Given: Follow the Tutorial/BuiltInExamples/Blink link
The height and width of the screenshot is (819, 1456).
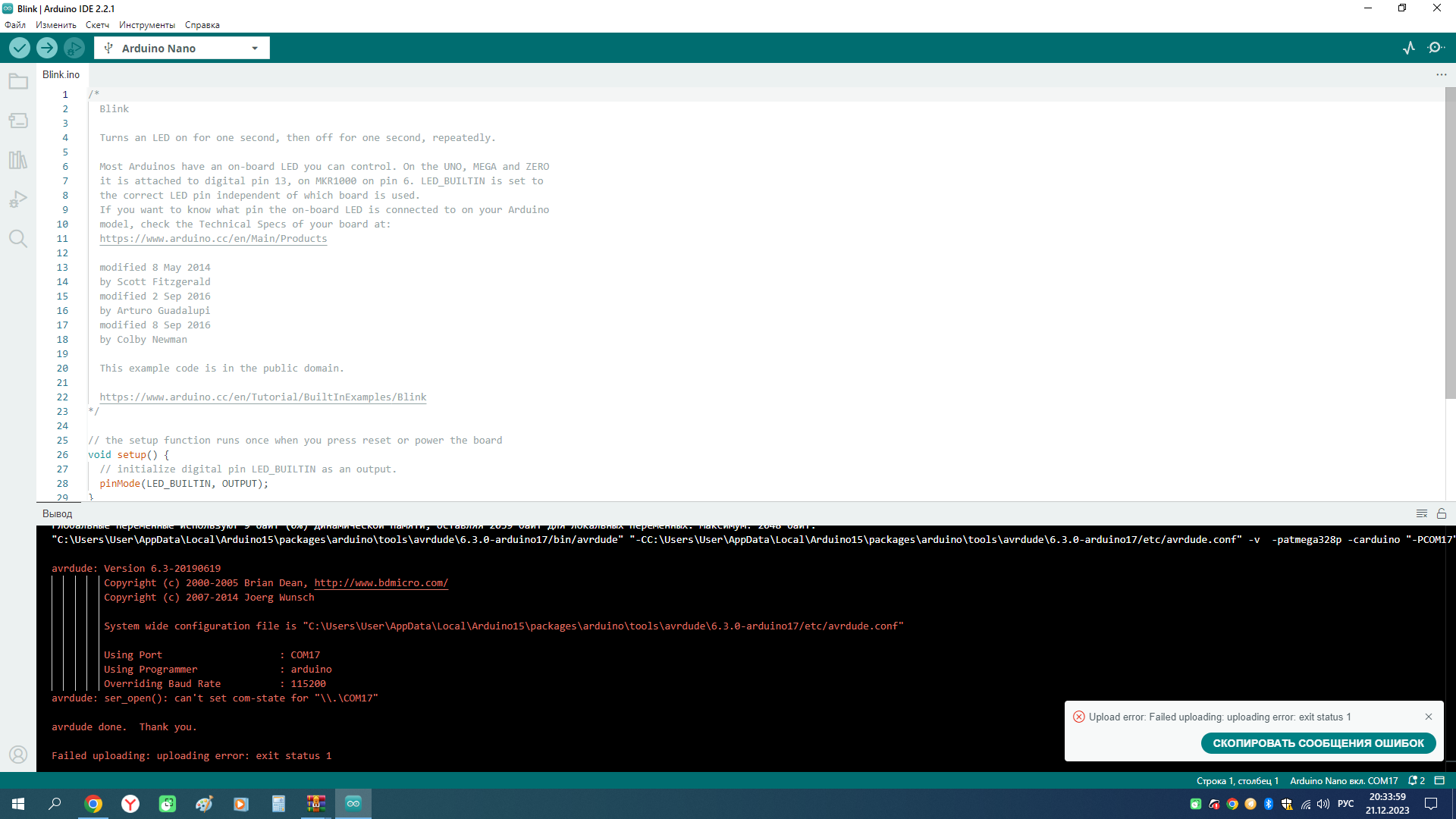Looking at the screenshot, I should point(263,397).
